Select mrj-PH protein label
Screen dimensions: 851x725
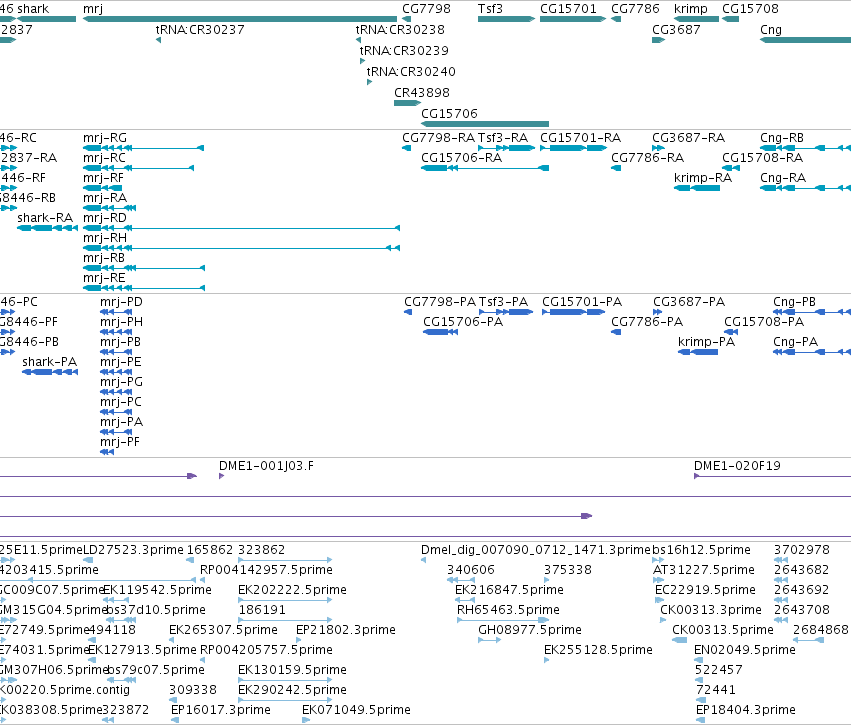pyautogui.click(x=121, y=322)
